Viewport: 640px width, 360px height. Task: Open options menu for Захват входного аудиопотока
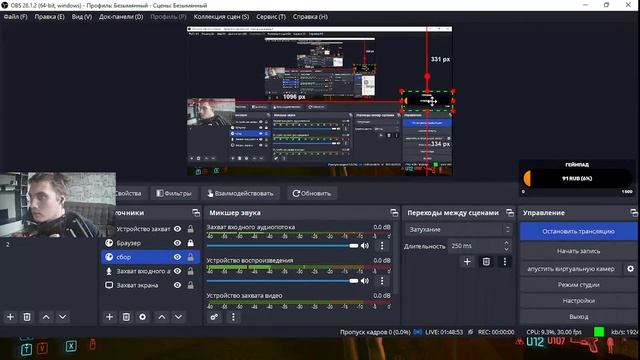pos(382,246)
